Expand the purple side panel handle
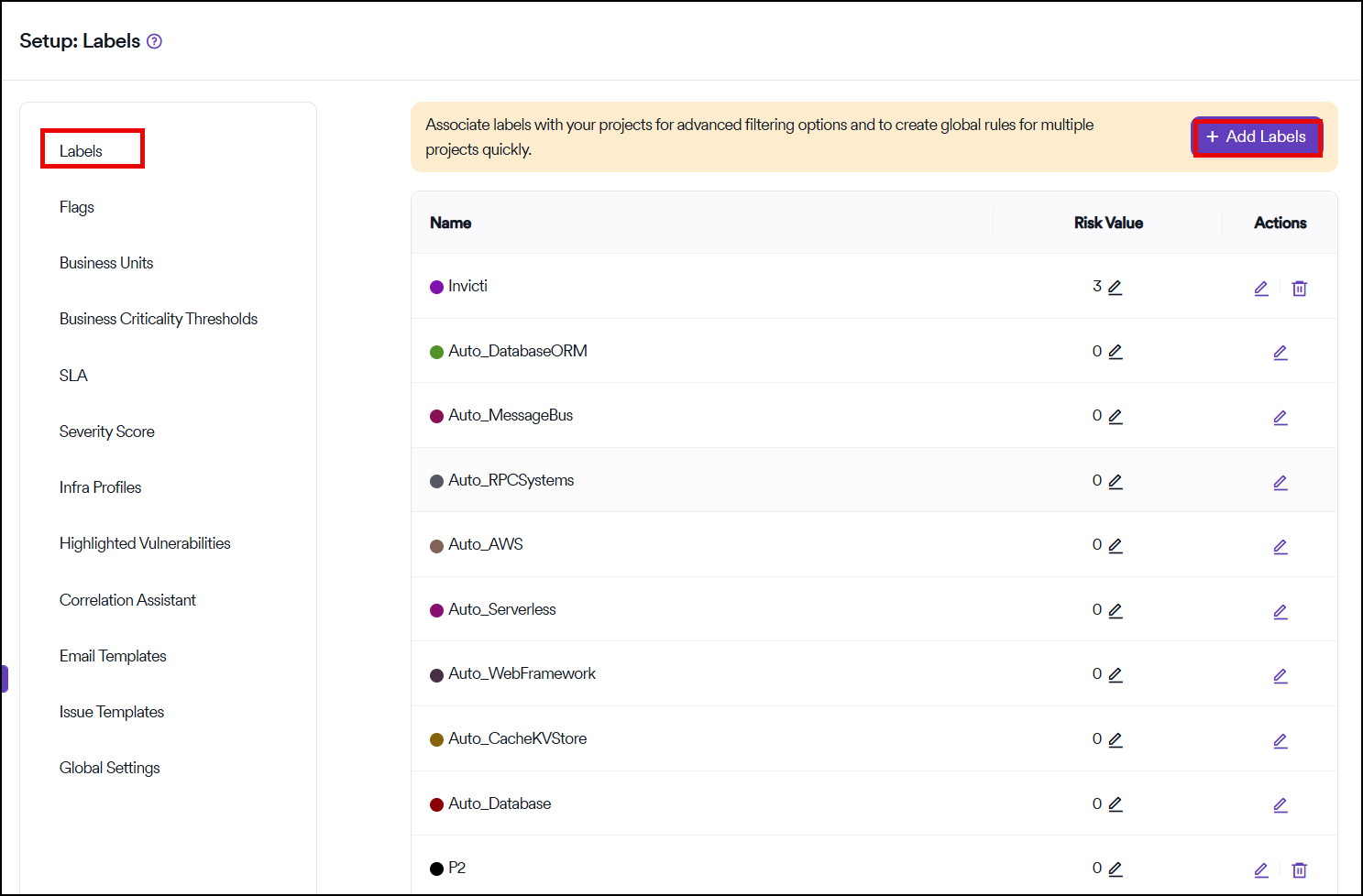Screen dimensions: 1363x896 (5, 679)
